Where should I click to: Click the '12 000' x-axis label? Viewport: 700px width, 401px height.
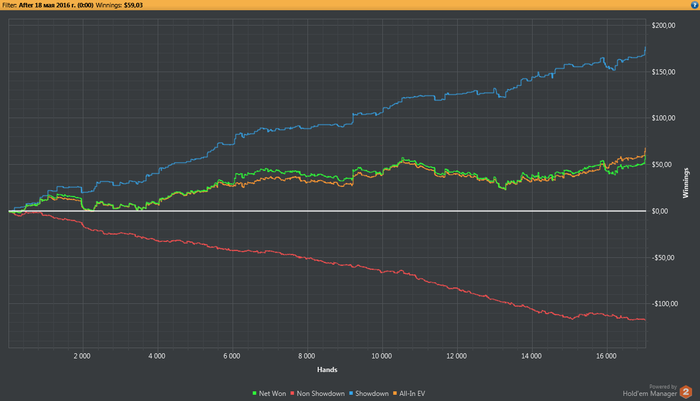(456, 356)
